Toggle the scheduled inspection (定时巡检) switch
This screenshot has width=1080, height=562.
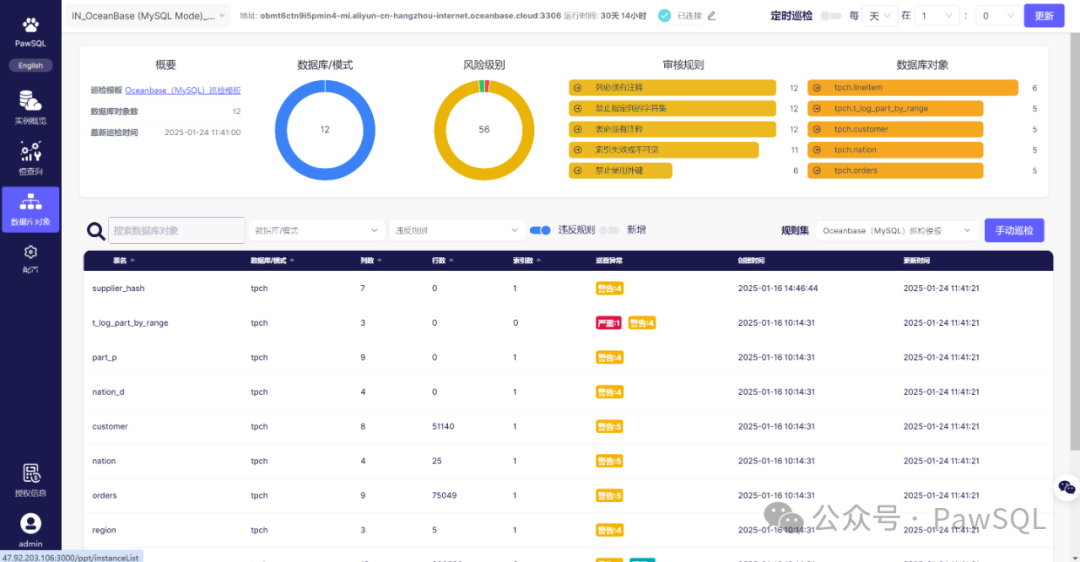(831, 16)
